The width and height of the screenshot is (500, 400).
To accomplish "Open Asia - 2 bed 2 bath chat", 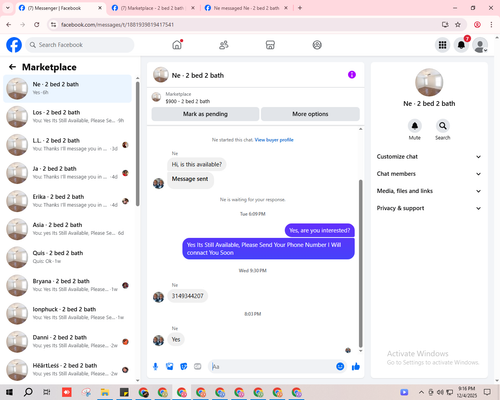I will click(x=68, y=229).
